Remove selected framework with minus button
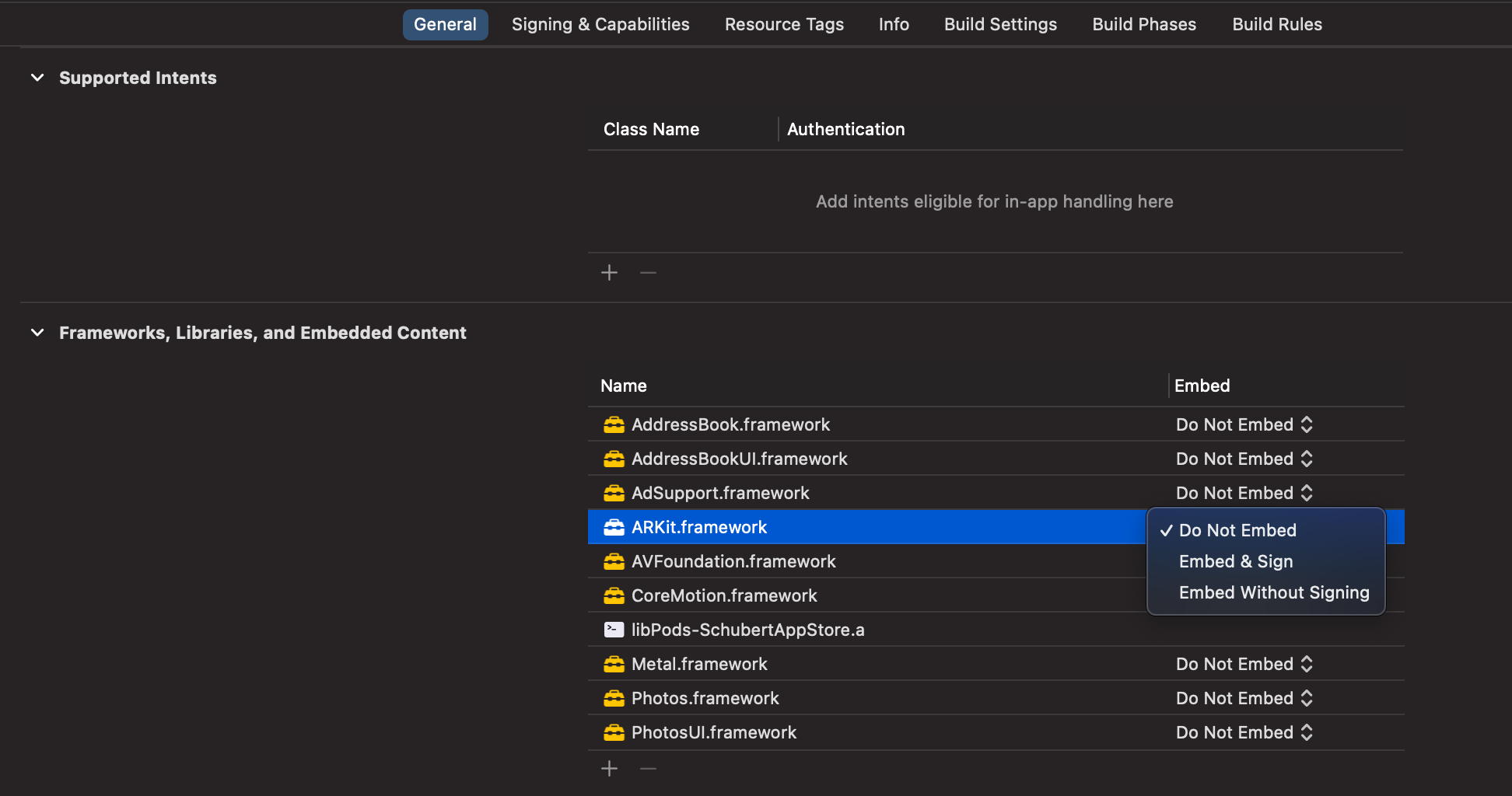 coord(648,769)
